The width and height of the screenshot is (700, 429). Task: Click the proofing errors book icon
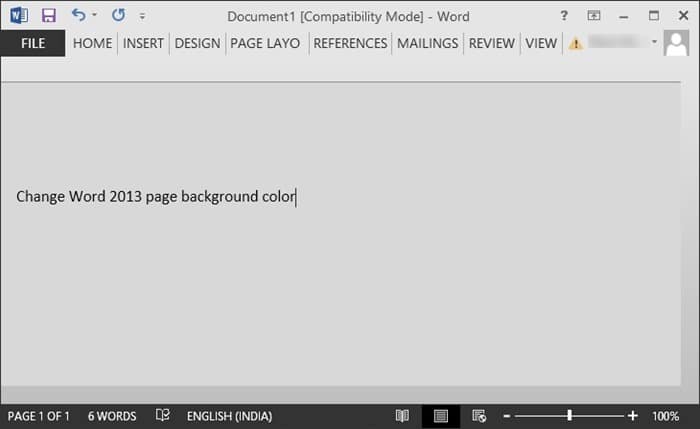[x=163, y=416]
